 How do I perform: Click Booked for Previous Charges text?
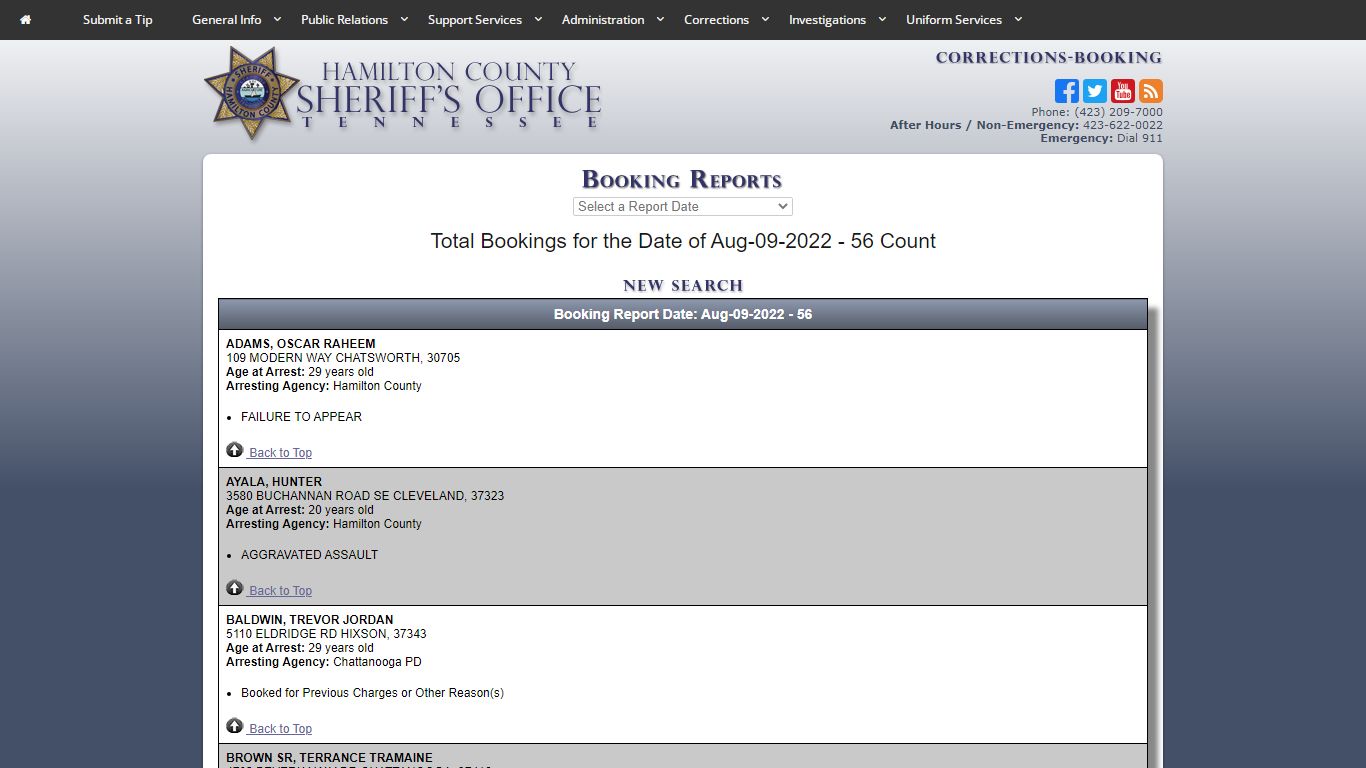(372, 693)
